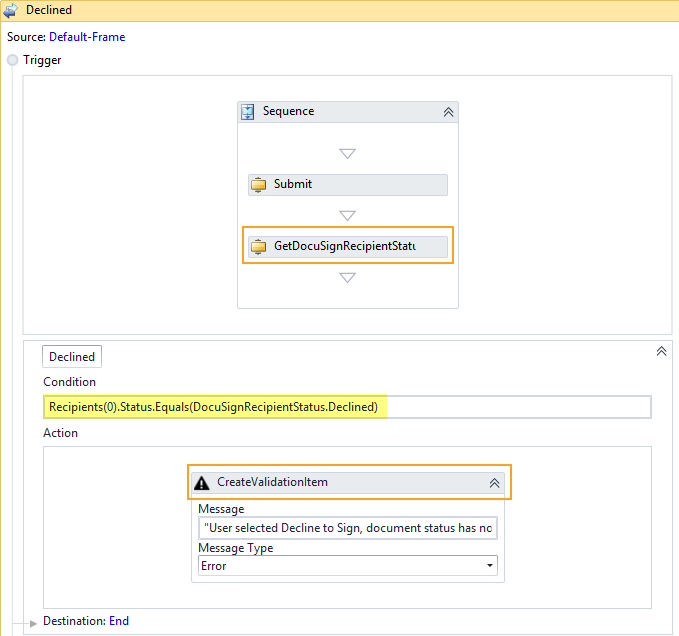Click the Declined transition icon in title bar
Image resolution: width=679 pixels, height=636 pixels.
(x=11, y=10)
